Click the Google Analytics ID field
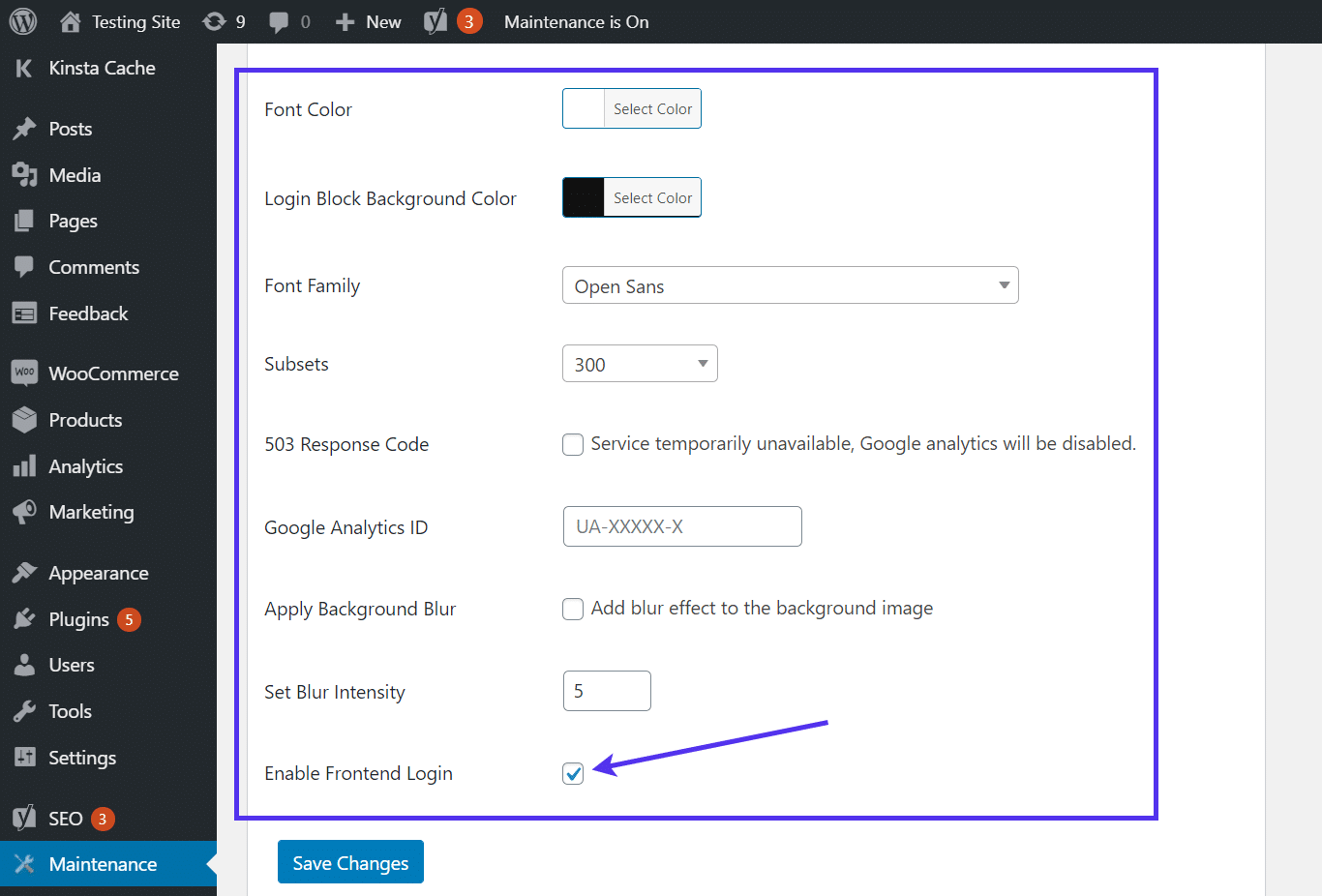Viewport: 1322px width, 896px height. click(x=682, y=526)
